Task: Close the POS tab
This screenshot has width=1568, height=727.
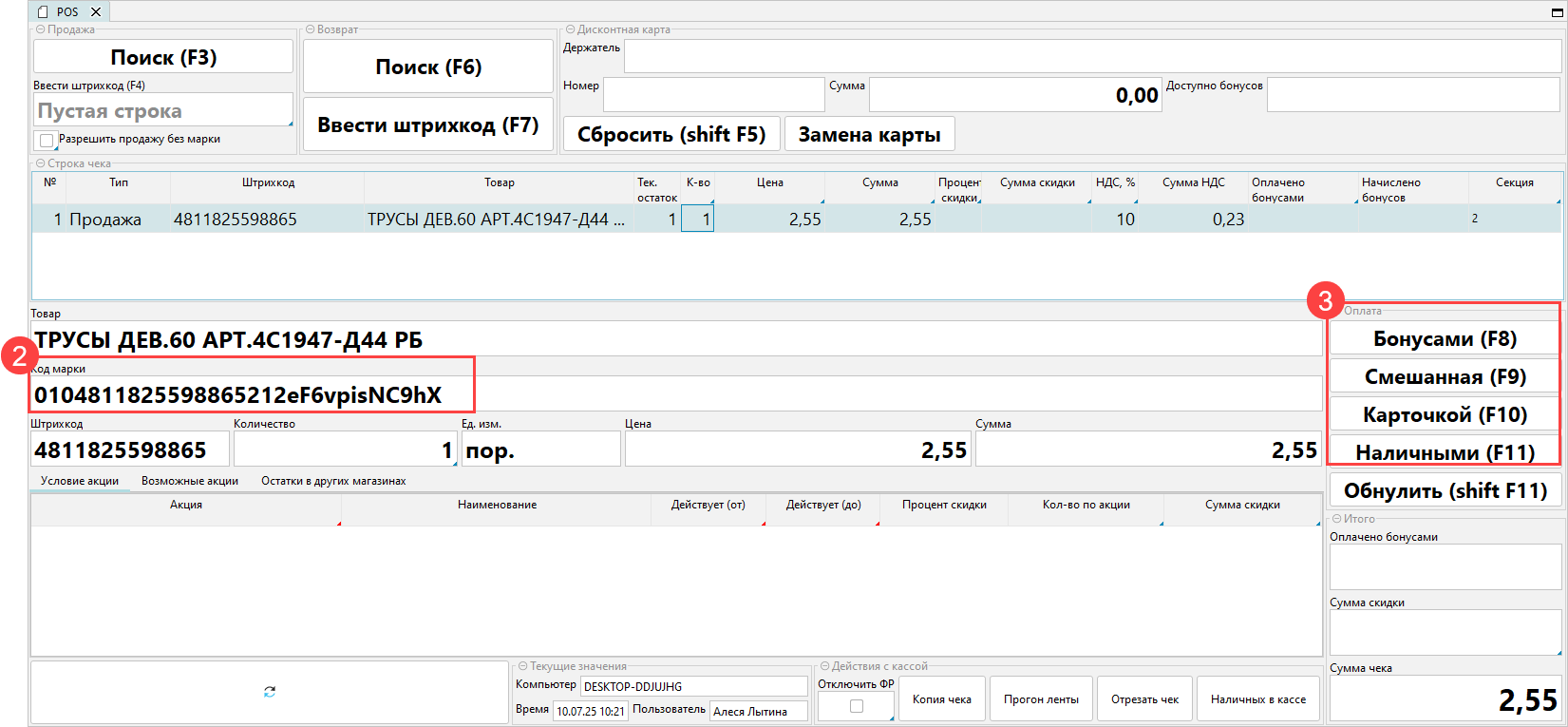Action: click(x=96, y=12)
